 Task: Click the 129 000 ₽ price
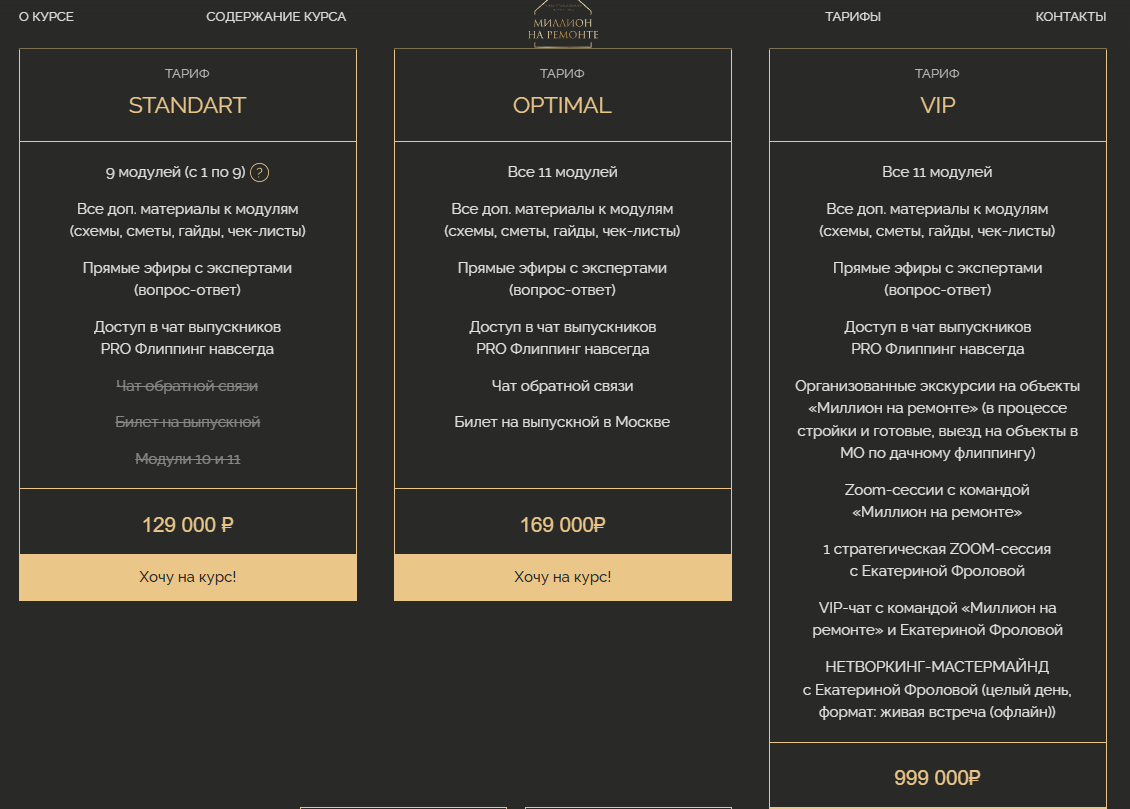(x=188, y=525)
